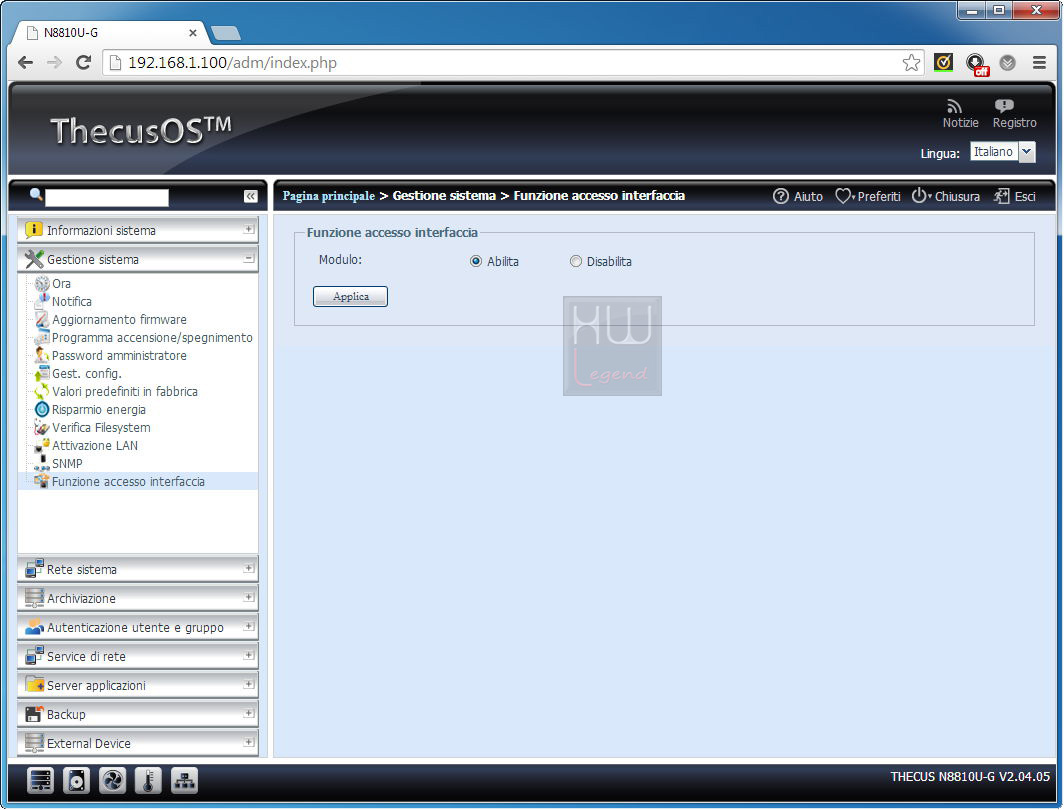Image resolution: width=1064 pixels, height=810 pixels.
Task: Open the temperature status icon in bottom bar
Action: [148, 781]
